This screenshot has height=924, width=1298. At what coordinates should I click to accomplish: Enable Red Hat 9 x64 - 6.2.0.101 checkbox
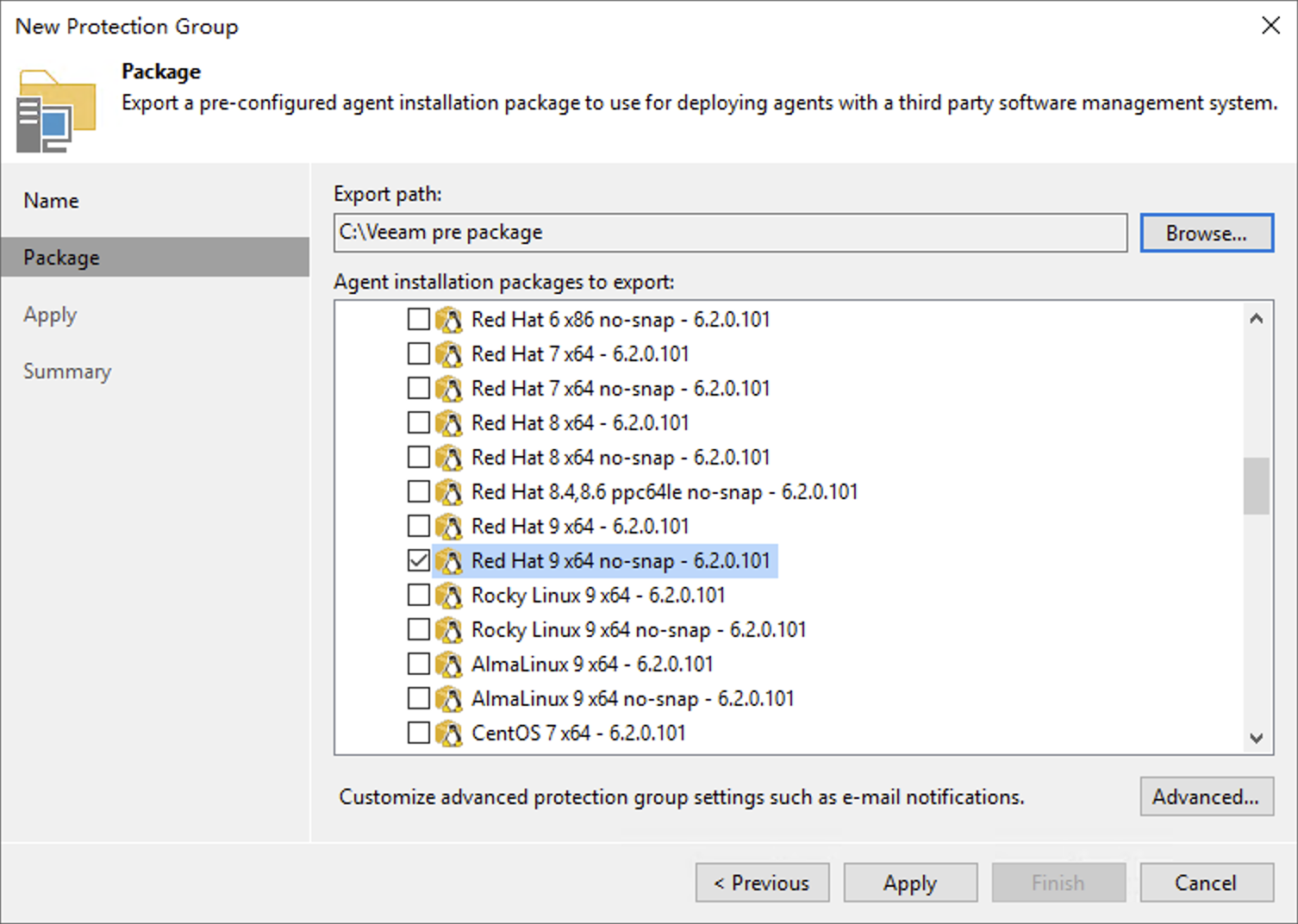[419, 526]
